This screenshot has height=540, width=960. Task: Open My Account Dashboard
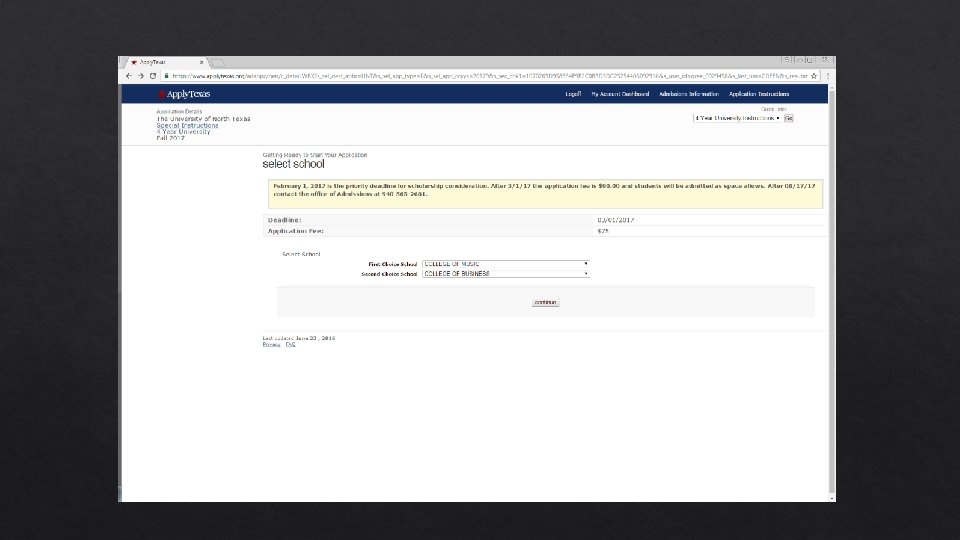[620, 94]
